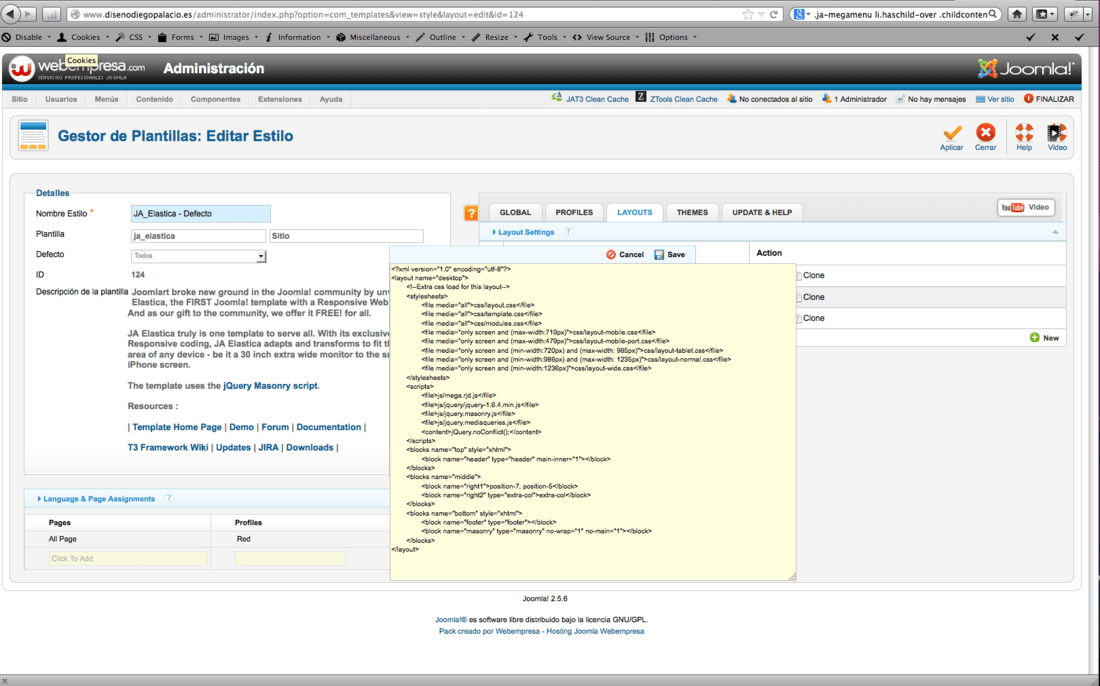
Task: Click the red X icon in developer toolbar
Action: (1054, 37)
